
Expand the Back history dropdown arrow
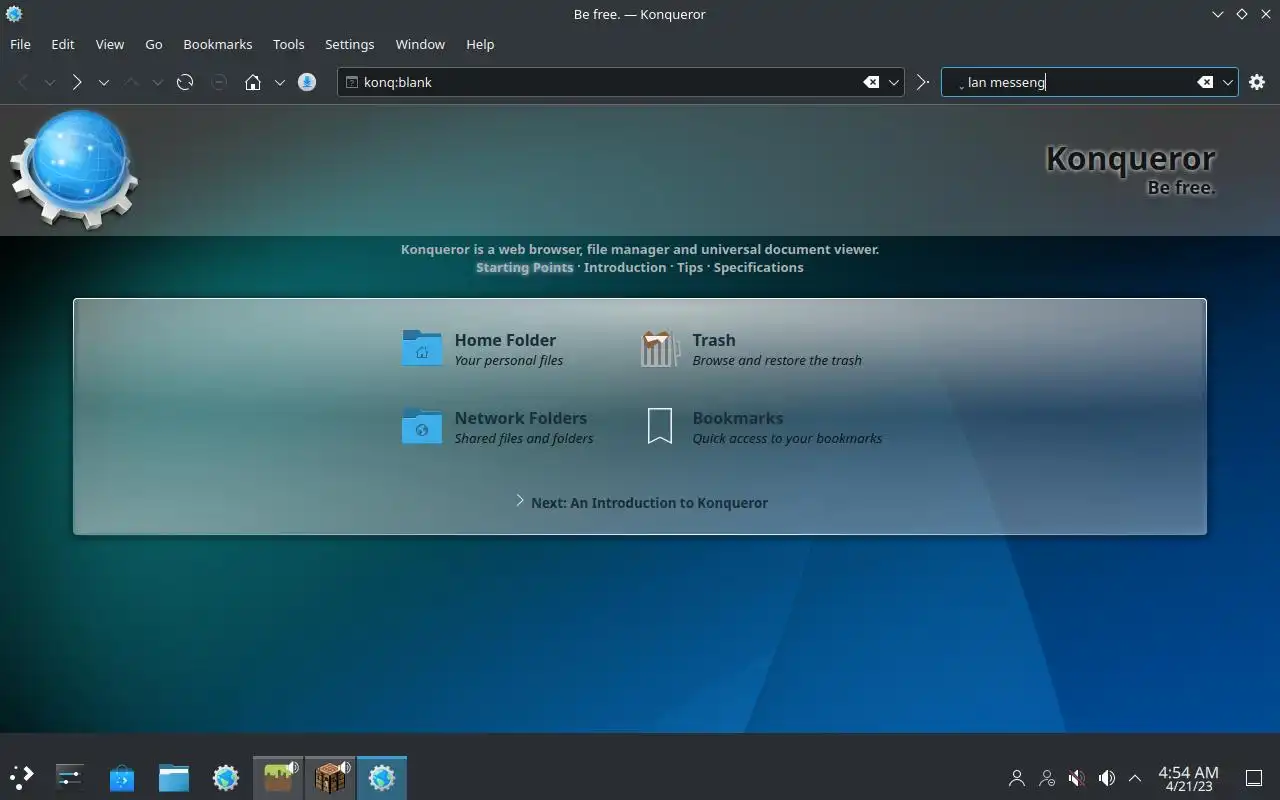[49, 82]
